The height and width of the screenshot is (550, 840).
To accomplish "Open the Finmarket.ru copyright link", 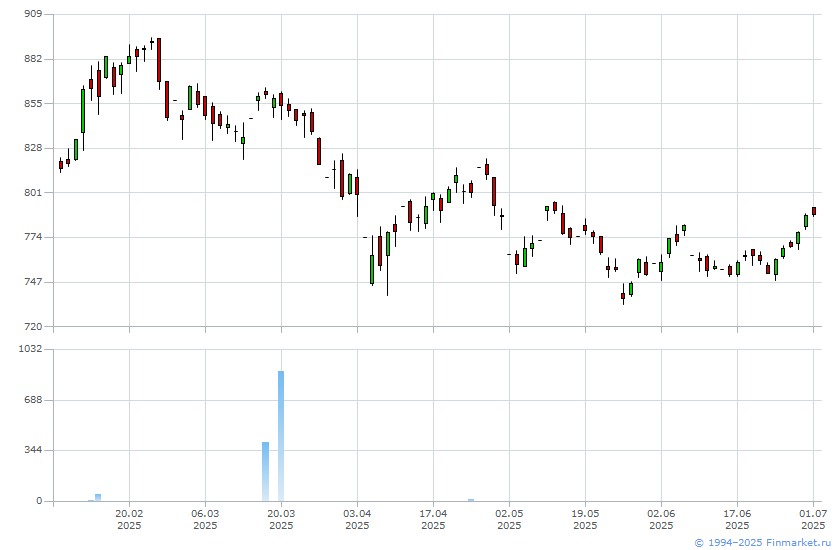I will click(764, 543).
